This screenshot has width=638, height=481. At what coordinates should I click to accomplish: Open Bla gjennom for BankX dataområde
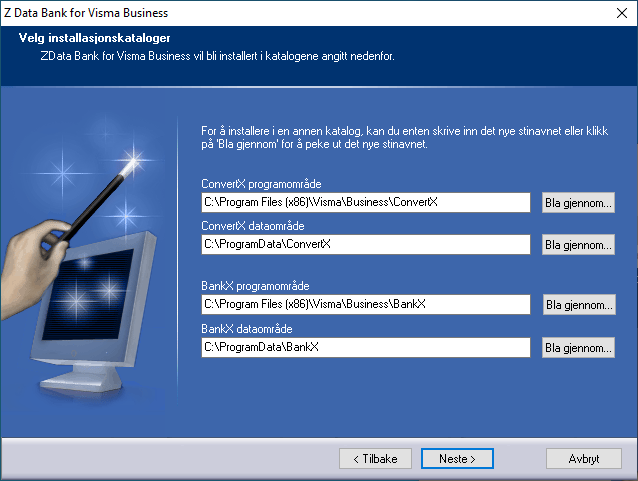(x=578, y=348)
